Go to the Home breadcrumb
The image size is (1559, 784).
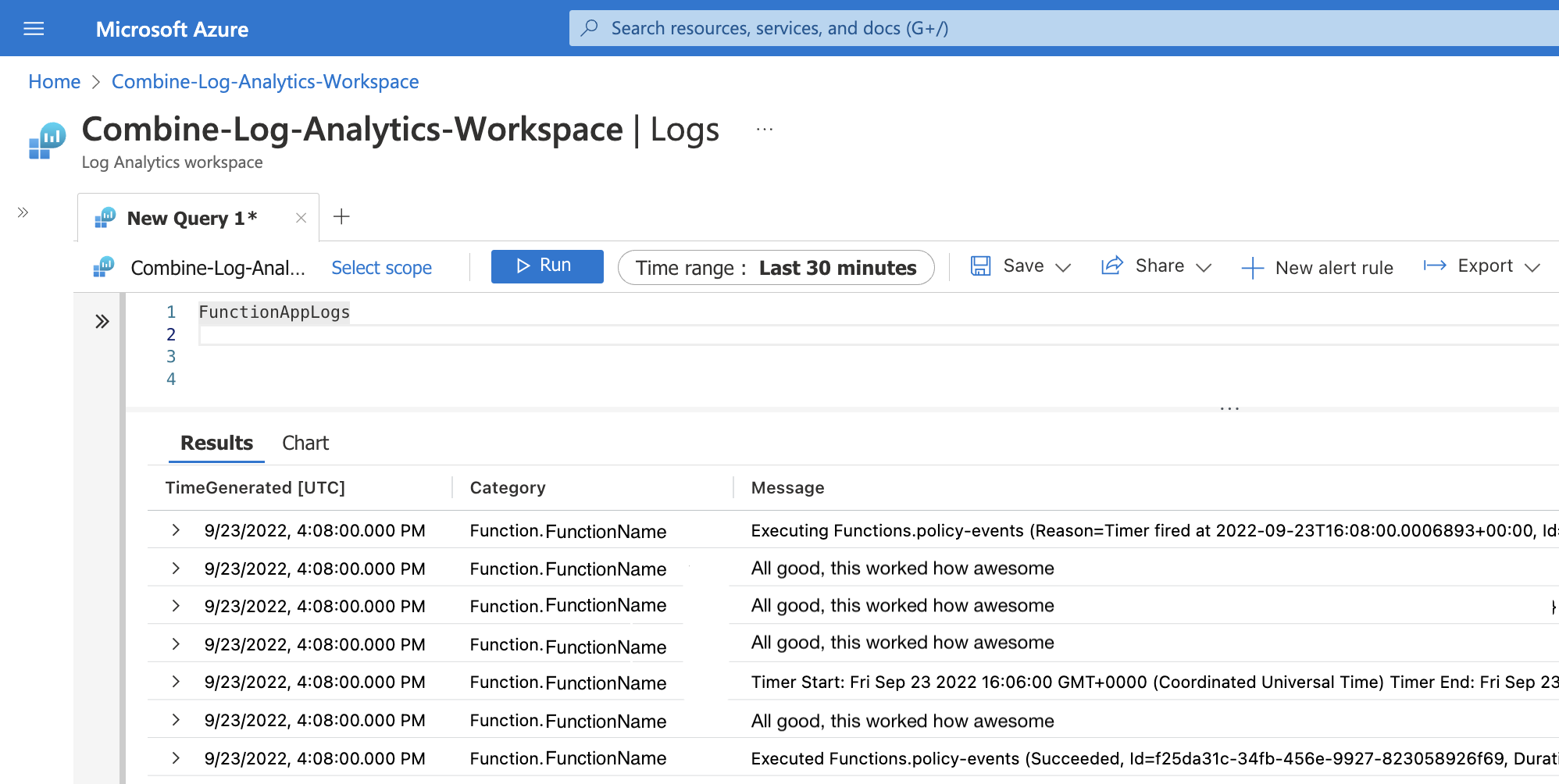click(x=55, y=82)
